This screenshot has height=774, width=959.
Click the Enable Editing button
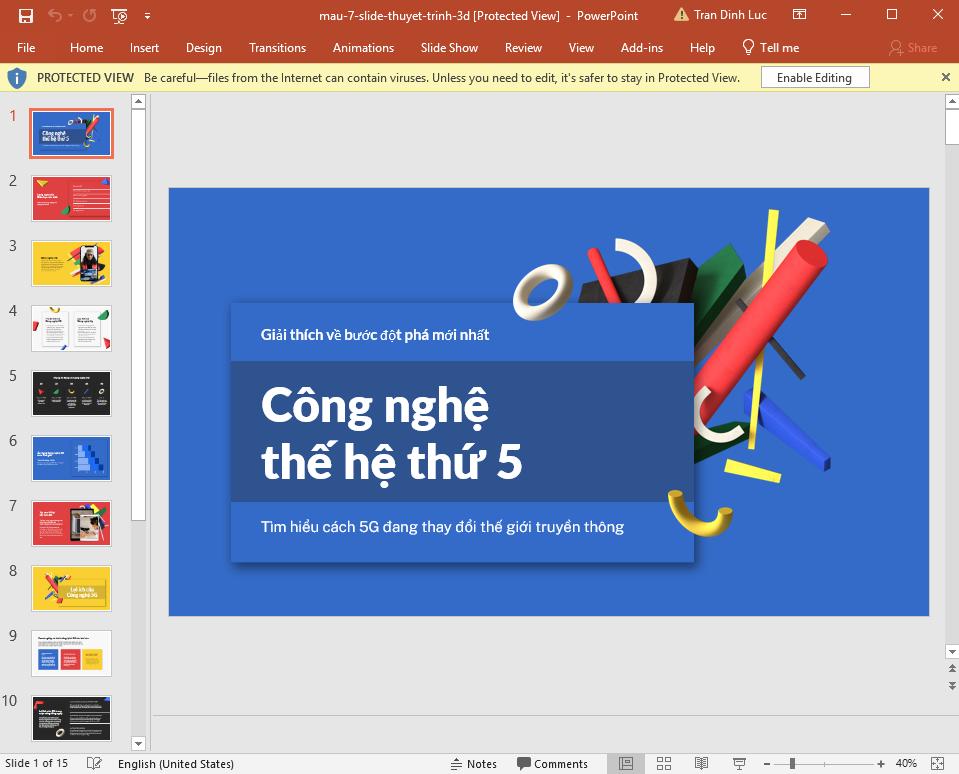click(814, 77)
